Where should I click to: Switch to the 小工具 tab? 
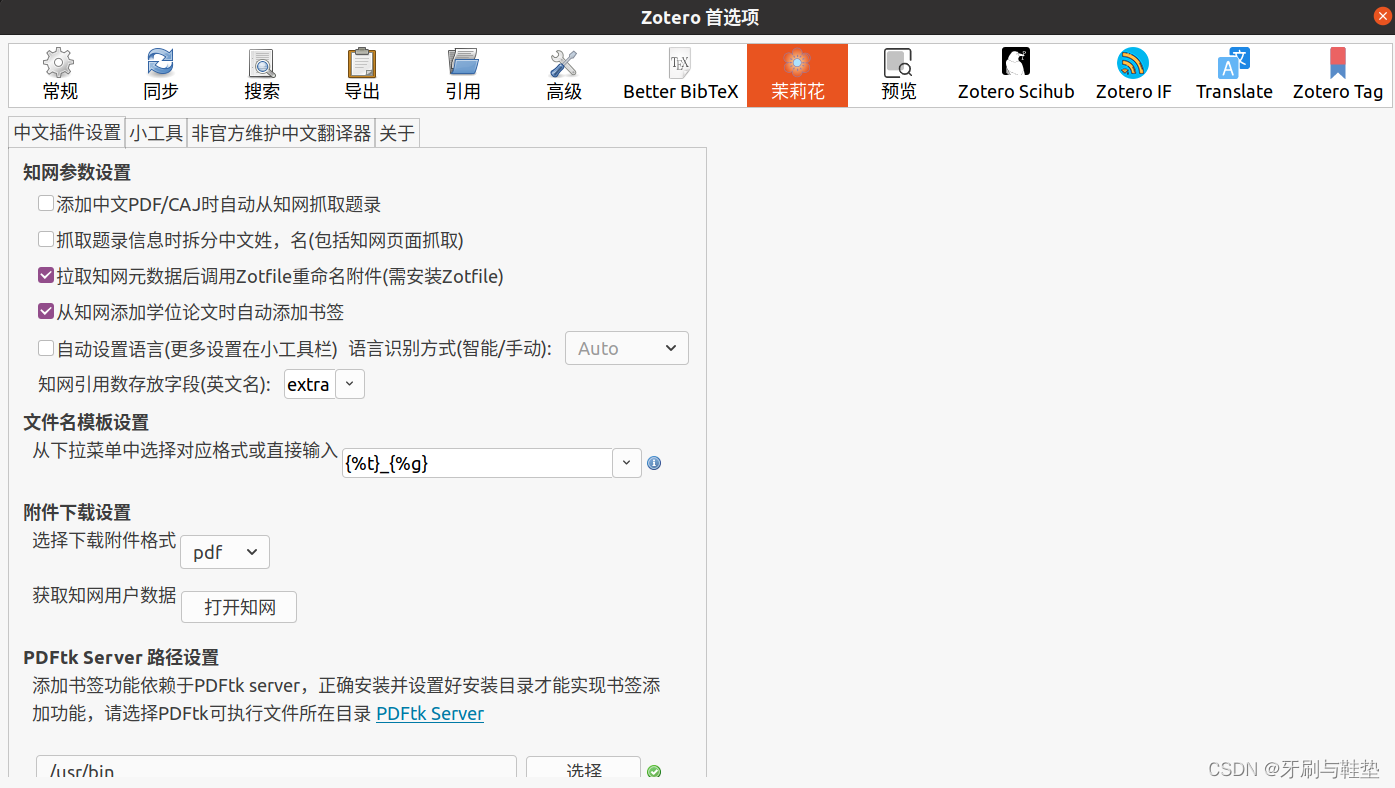coord(156,133)
